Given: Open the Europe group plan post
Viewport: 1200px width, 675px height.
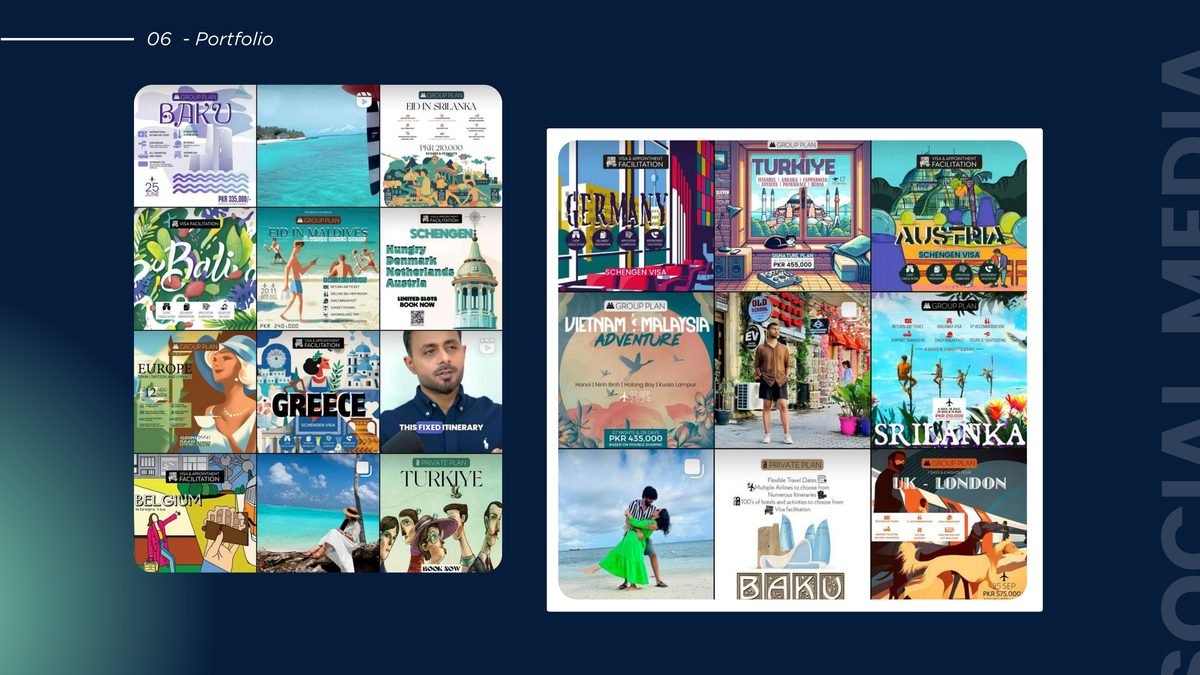Looking at the screenshot, I should (x=196, y=392).
